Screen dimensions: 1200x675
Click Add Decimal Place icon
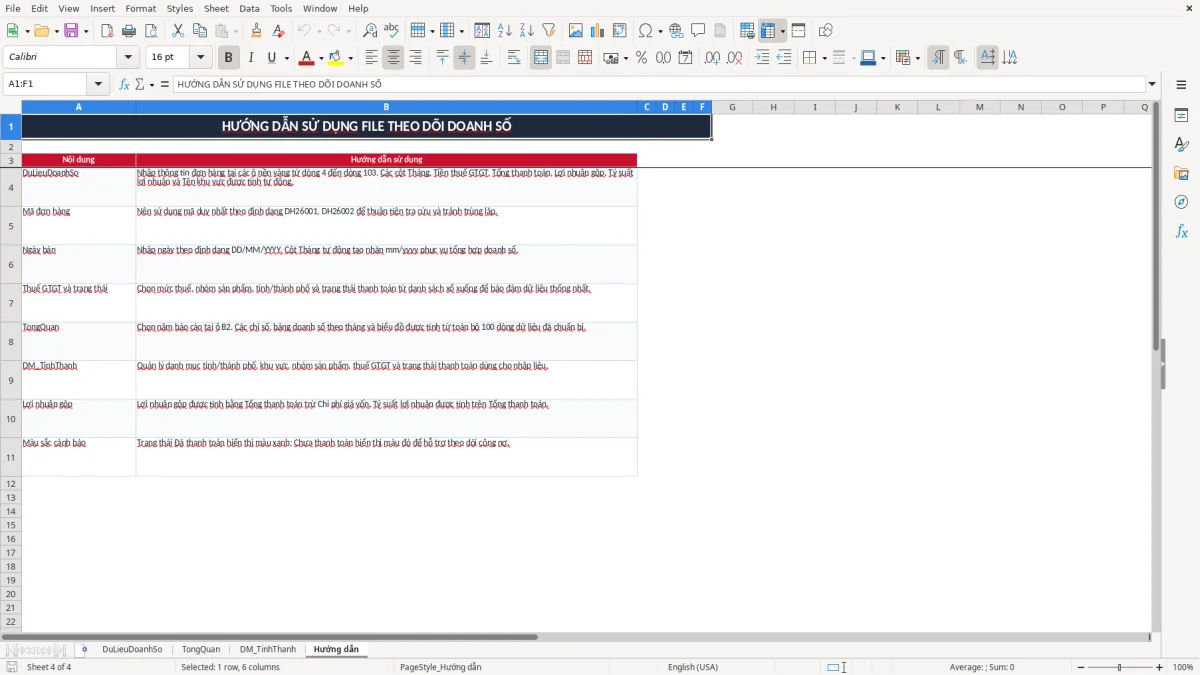click(x=713, y=58)
